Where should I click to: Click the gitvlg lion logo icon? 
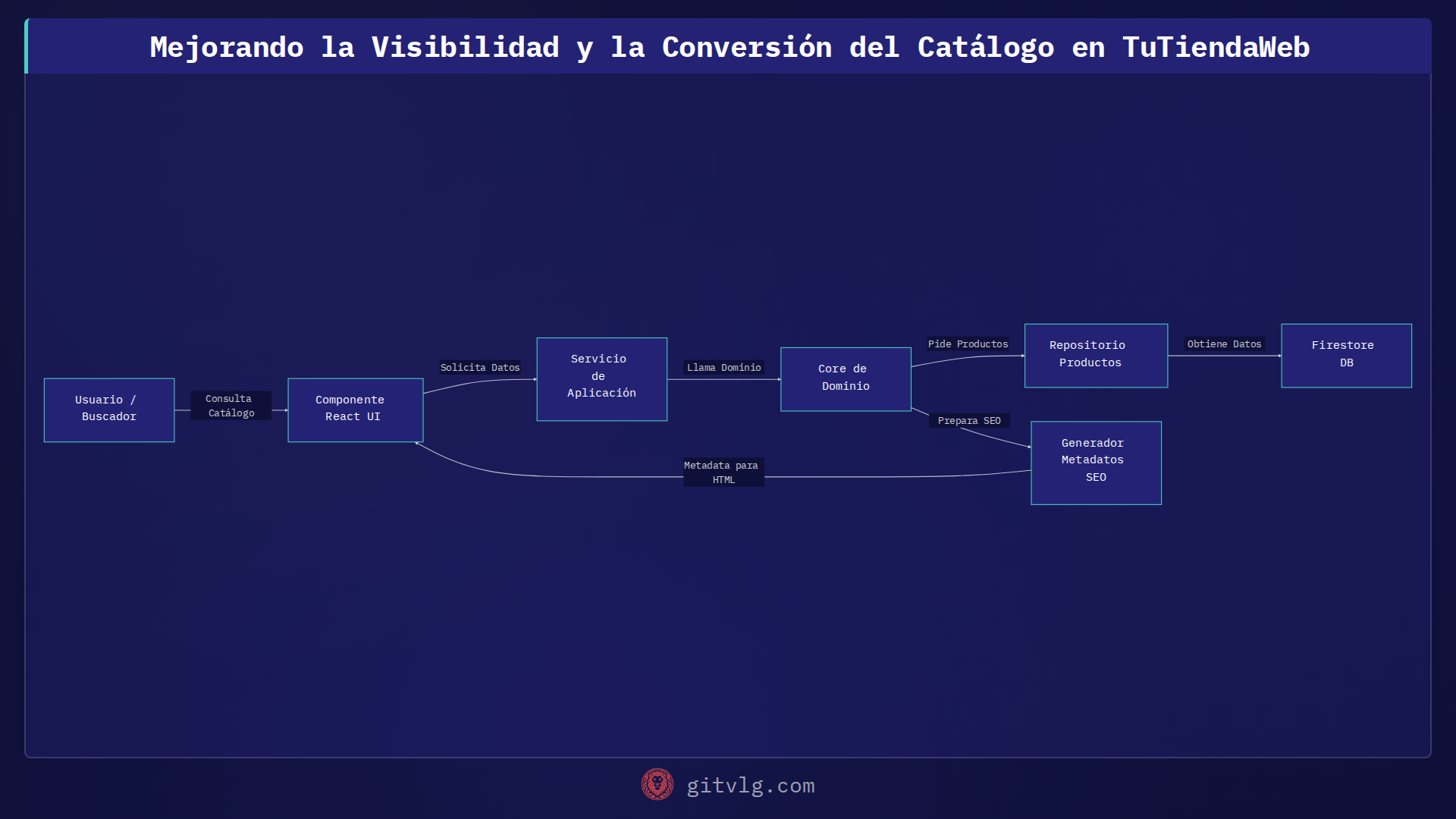657,785
